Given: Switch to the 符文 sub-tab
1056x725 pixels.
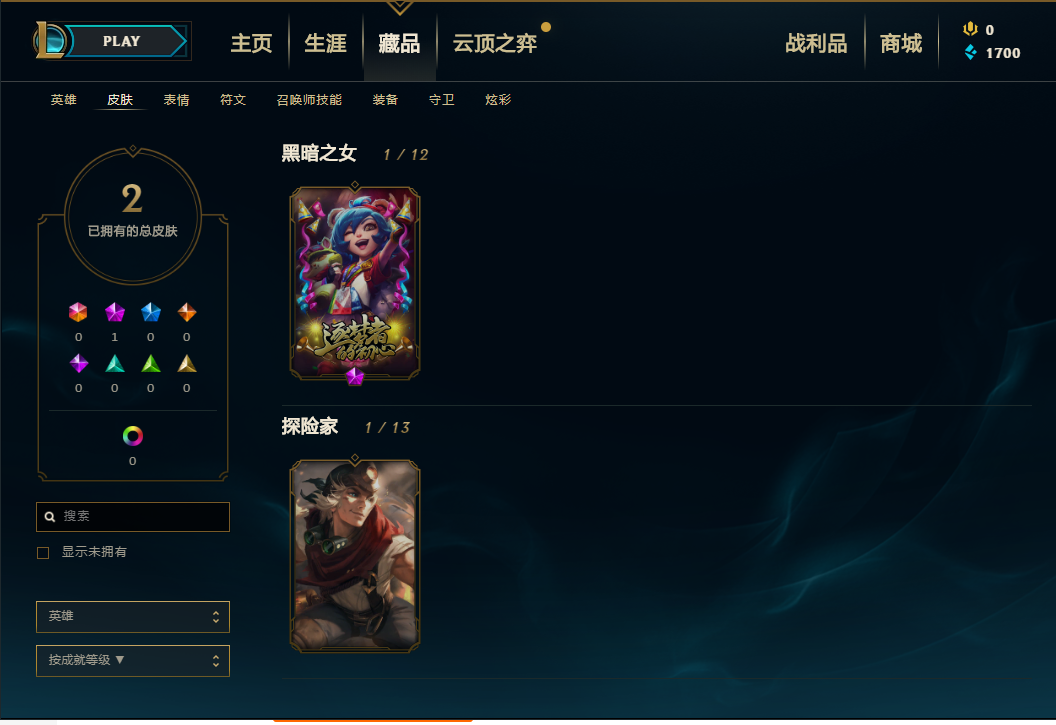Looking at the screenshot, I should pos(233,100).
